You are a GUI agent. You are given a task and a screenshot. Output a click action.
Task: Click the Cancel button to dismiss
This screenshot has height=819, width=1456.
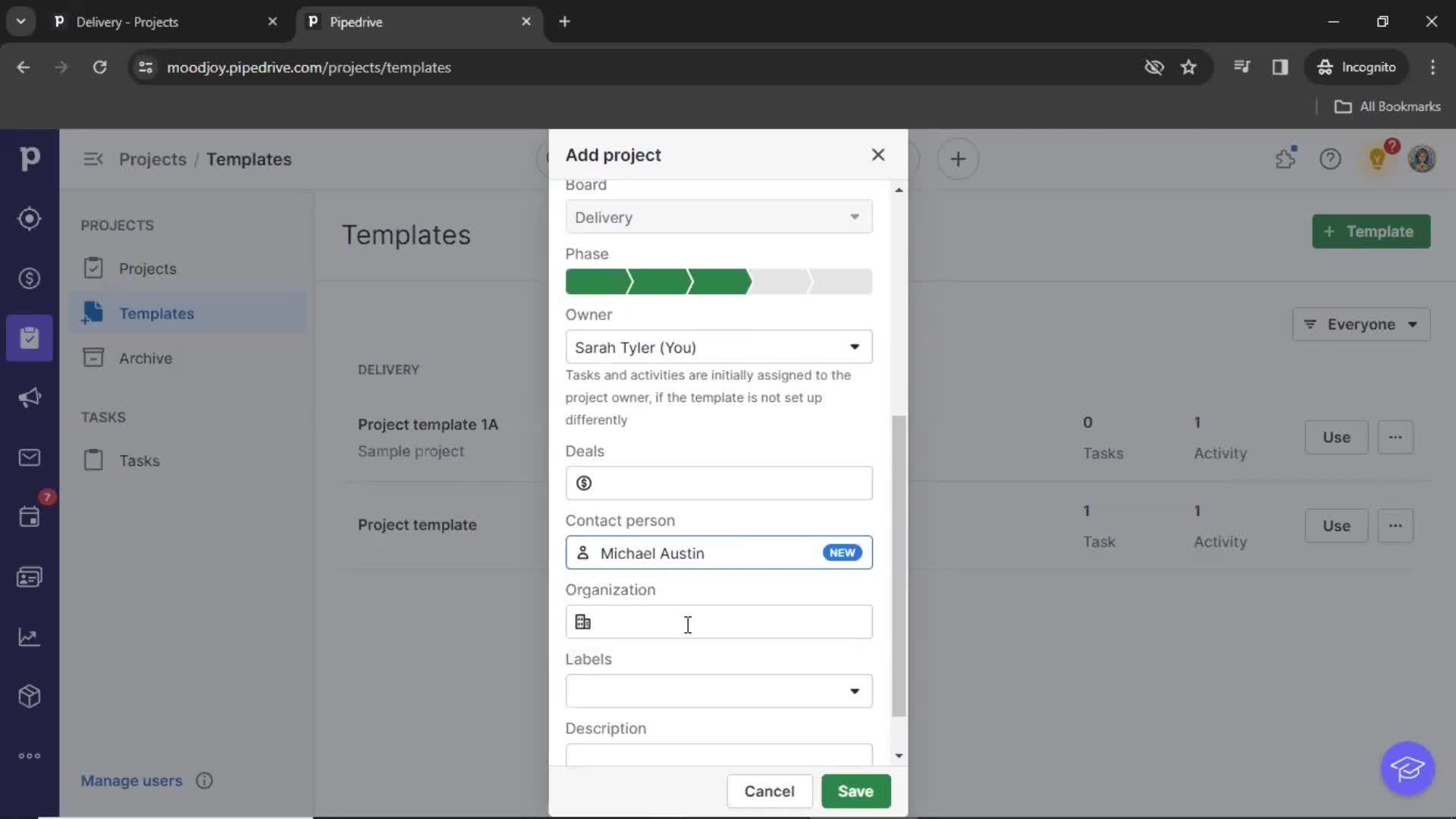(x=769, y=791)
